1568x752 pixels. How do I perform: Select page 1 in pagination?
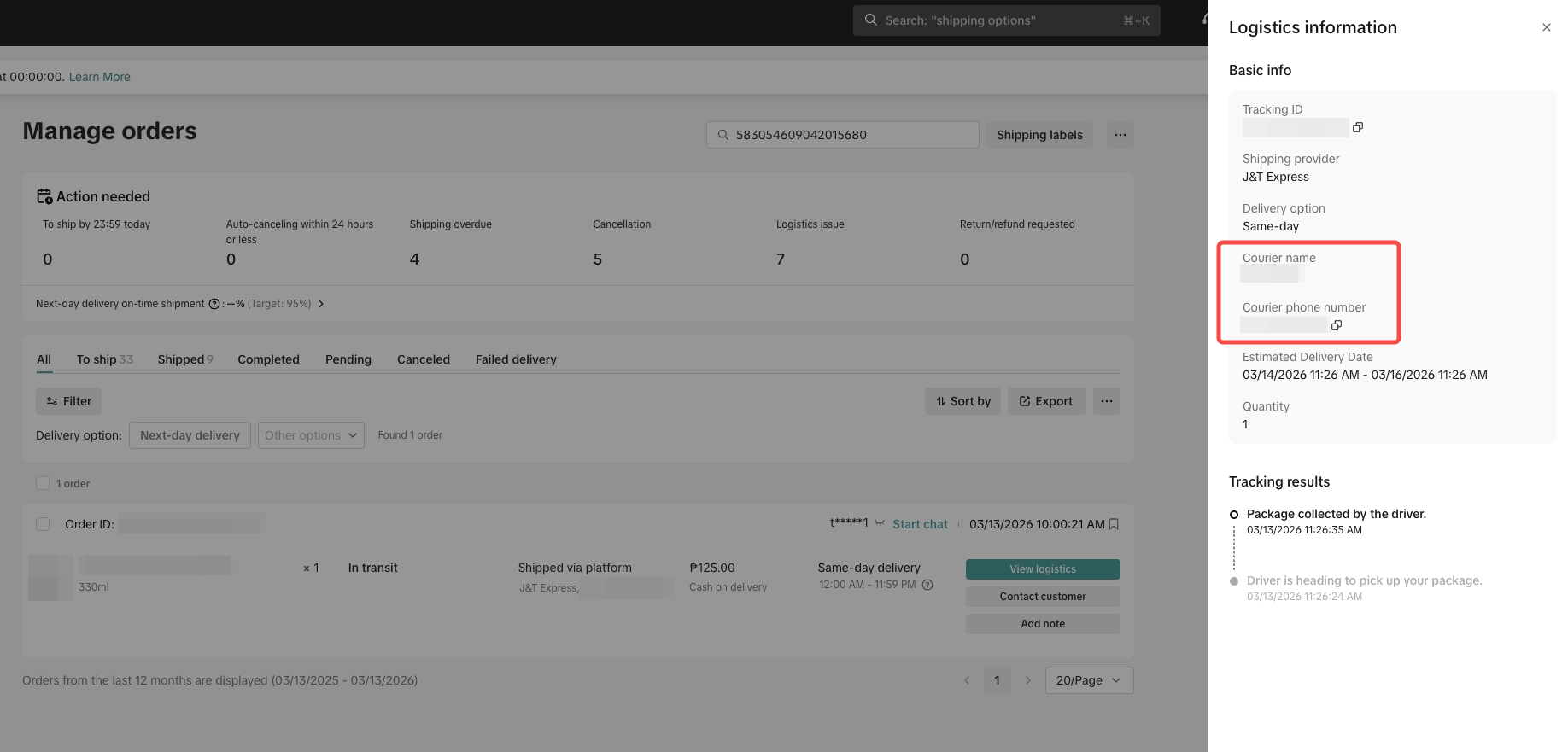click(997, 680)
